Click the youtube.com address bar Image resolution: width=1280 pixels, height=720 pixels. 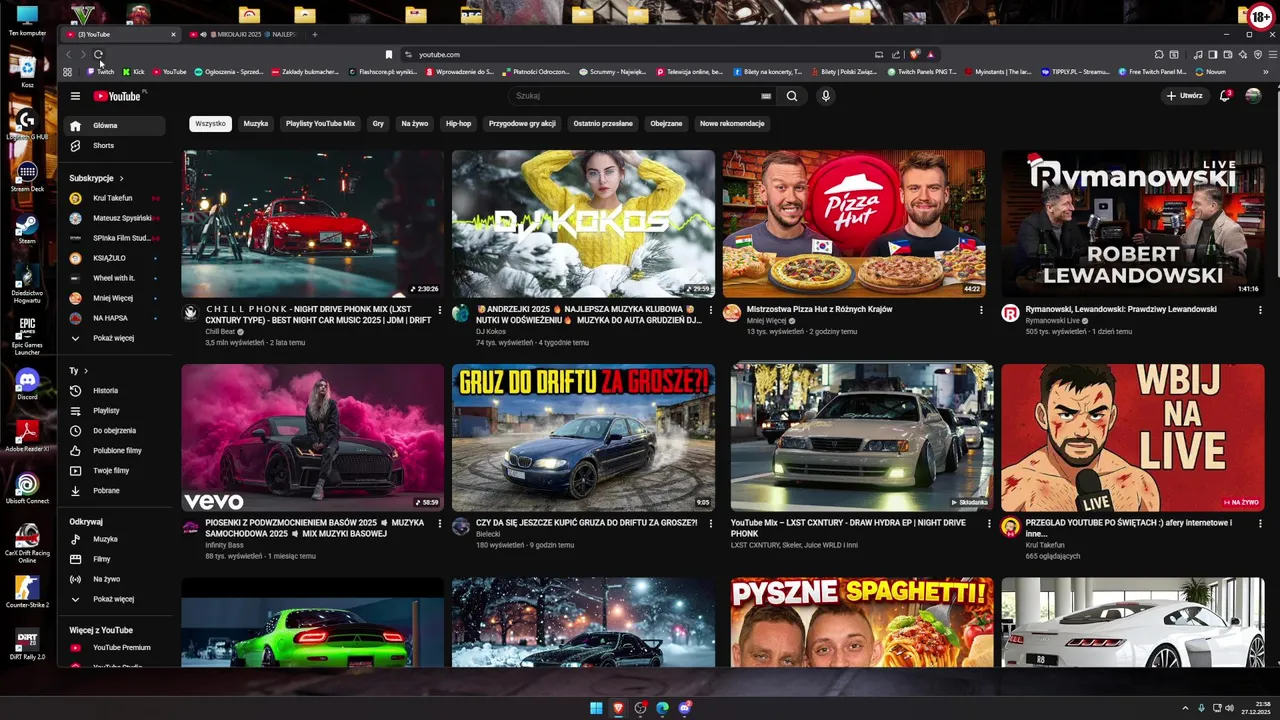pos(640,54)
